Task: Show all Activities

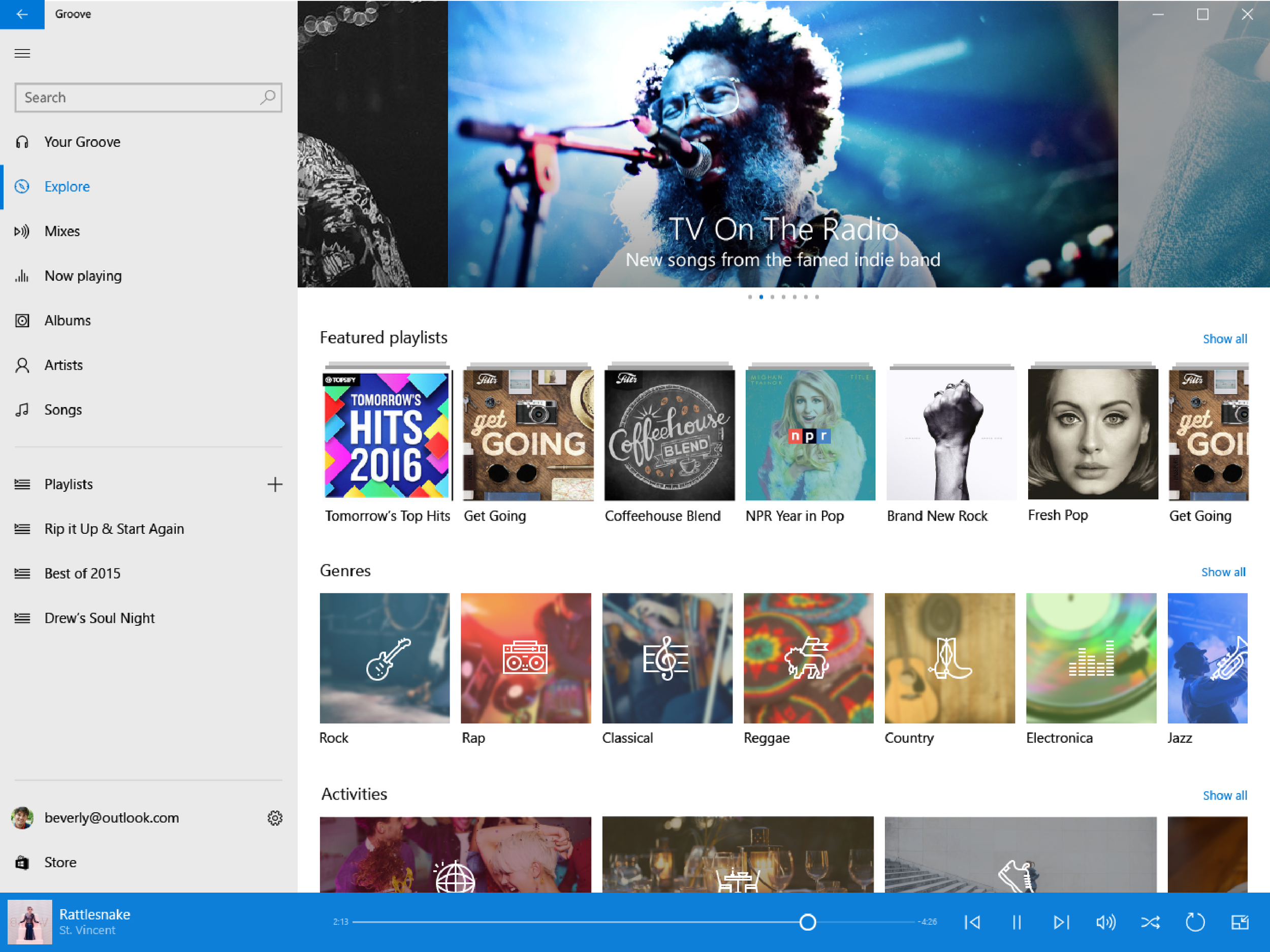Action: tap(1225, 795)
